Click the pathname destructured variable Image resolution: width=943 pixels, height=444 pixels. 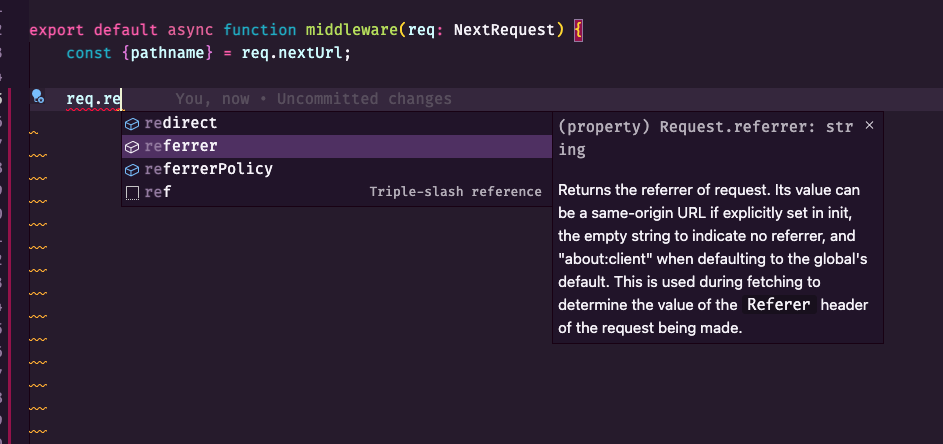[168, 54]
